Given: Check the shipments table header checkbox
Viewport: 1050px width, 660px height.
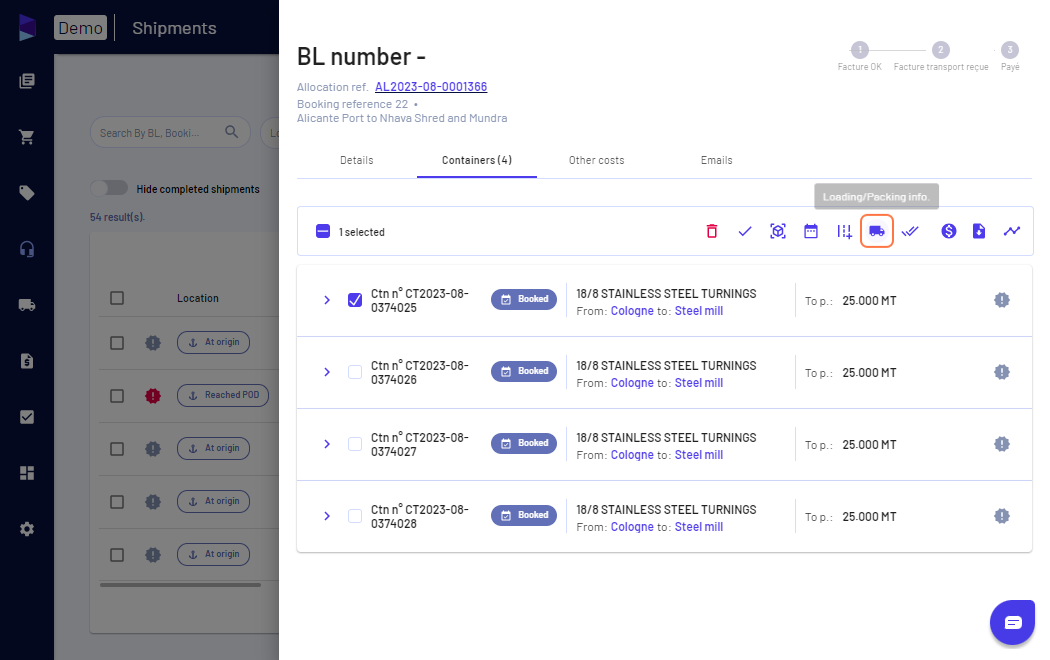Looking at the screenshot, I should 117,298.
